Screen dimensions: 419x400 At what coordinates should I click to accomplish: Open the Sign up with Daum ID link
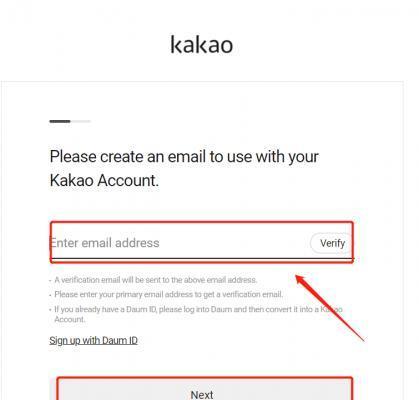[93, 340]
